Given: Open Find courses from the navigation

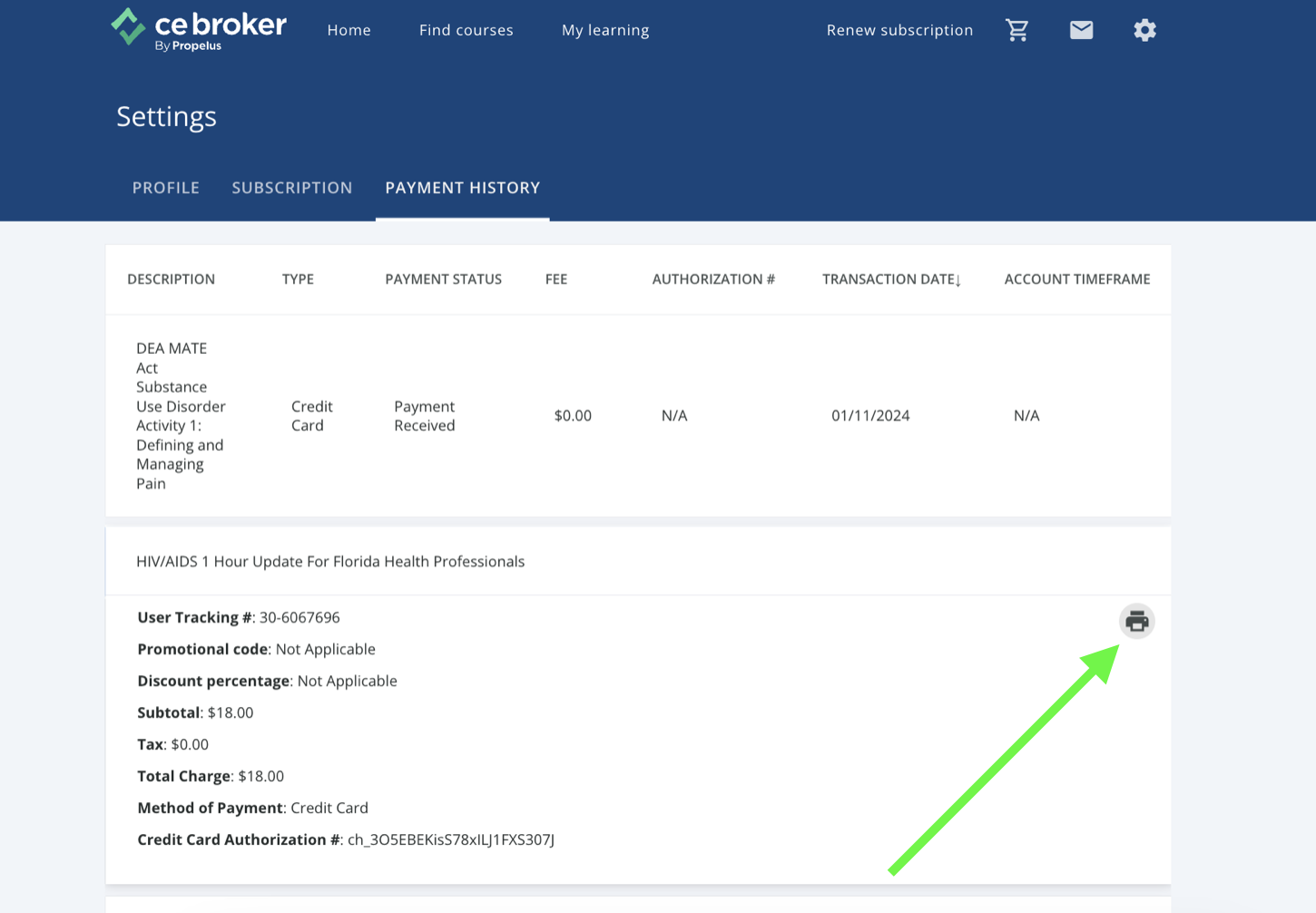Looking at the screenshot, I should (466, 29).
